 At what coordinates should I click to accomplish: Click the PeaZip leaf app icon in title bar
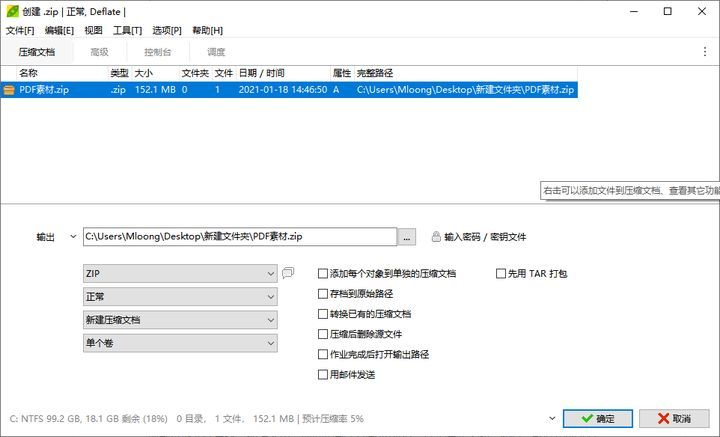pyautogui.click(x=12, y=11)
